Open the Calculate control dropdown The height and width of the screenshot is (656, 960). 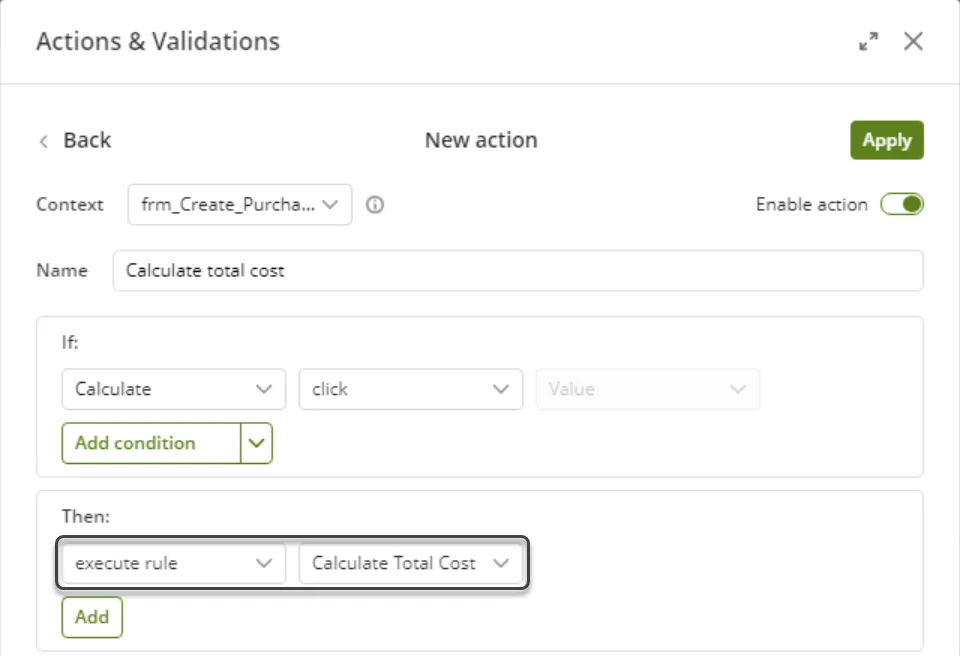pyautogui.click(x=174, y=389)
